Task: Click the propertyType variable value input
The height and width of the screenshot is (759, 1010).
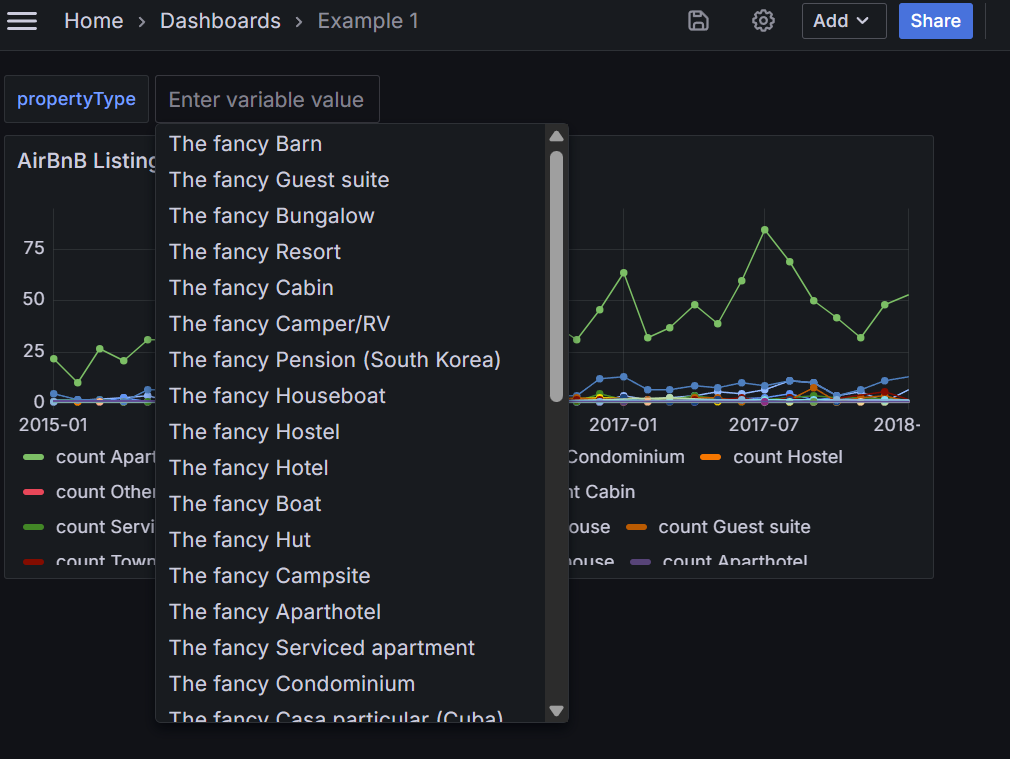Action: (267, 100)
